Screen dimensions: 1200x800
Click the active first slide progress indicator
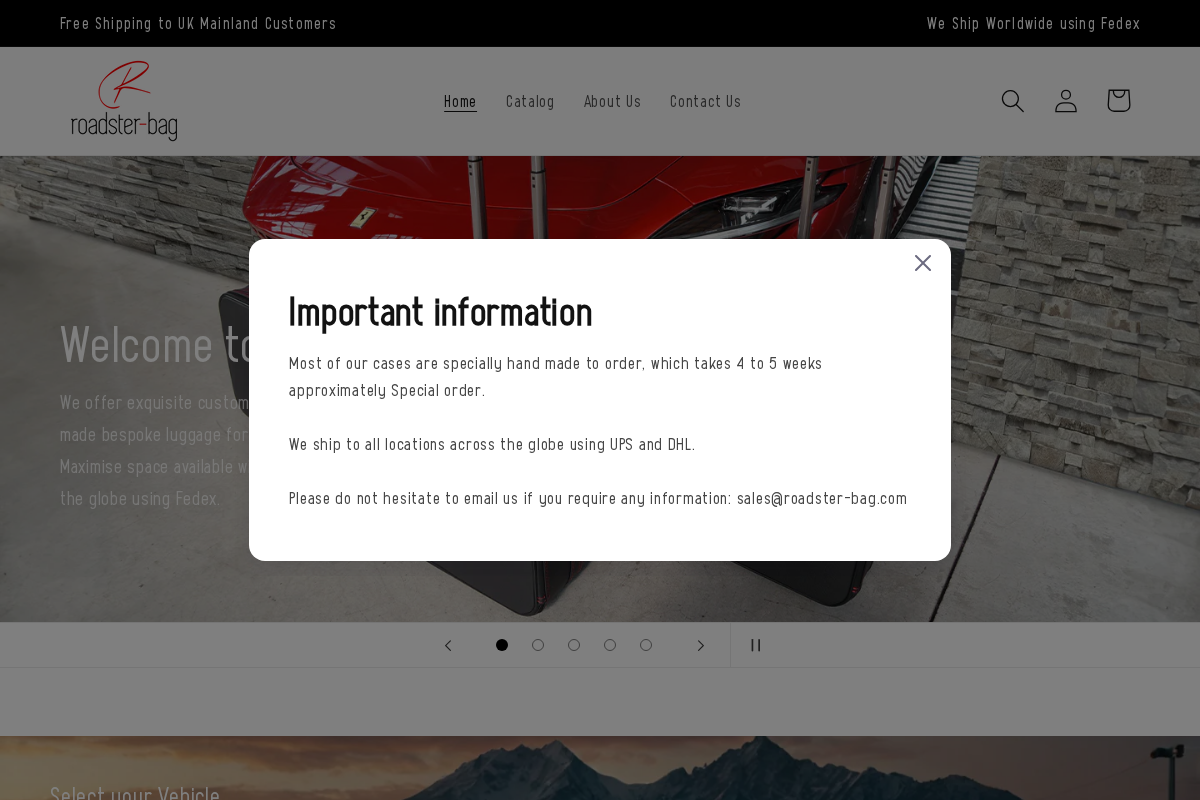coord(502,645)
